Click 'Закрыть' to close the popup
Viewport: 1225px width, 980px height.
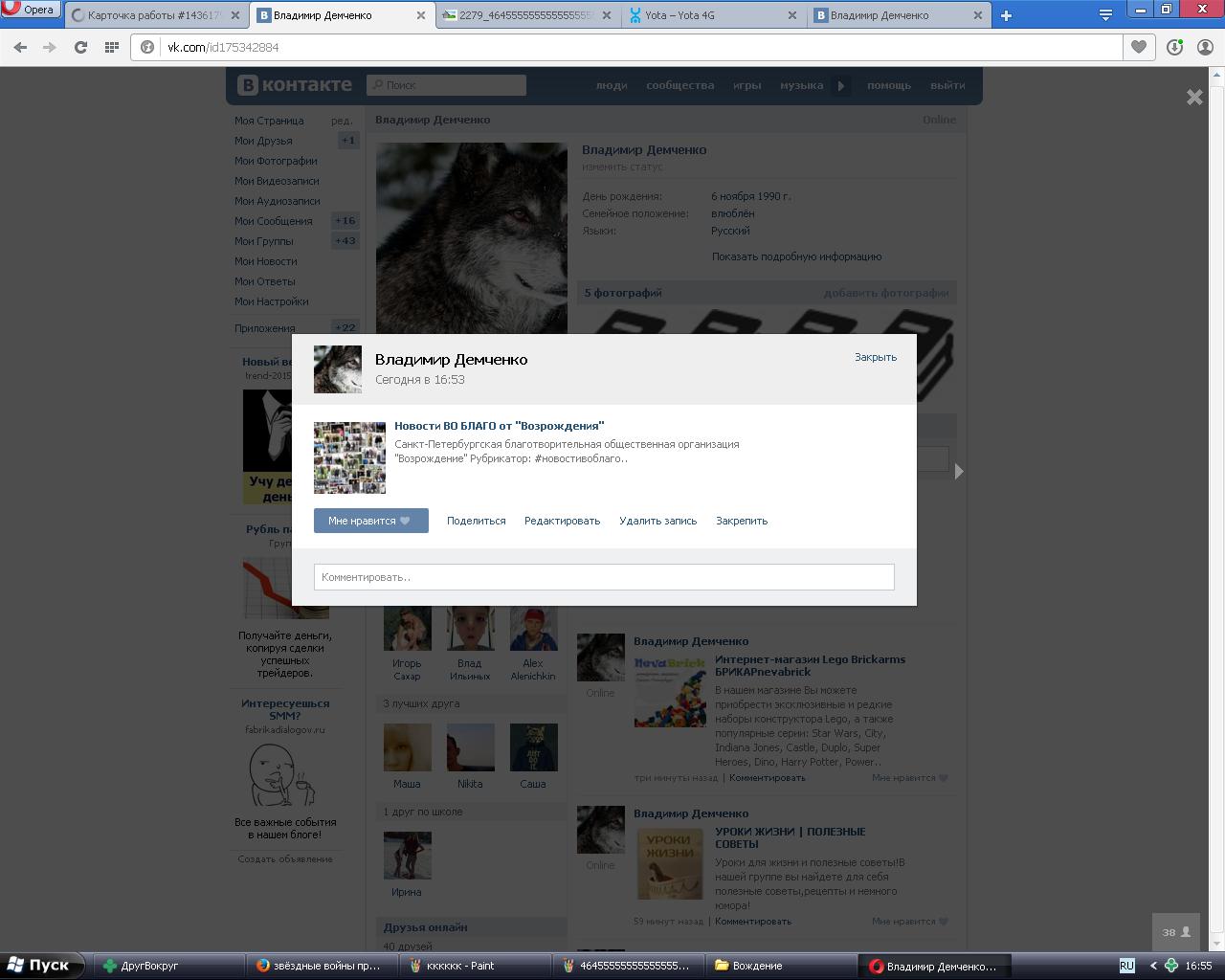[x=876, y=357]
